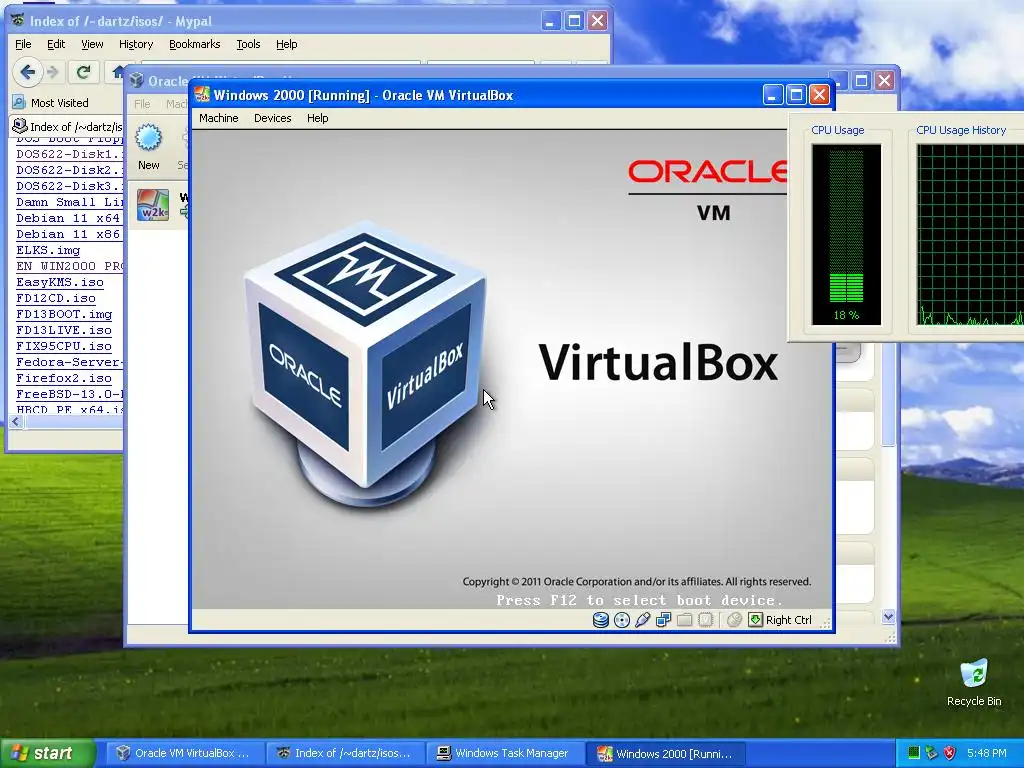The width and height of the screenshot is (1024, 768).
Task: Open the Debian 11 x64 link
Action: pyautogui.click(x=68, y=218)
